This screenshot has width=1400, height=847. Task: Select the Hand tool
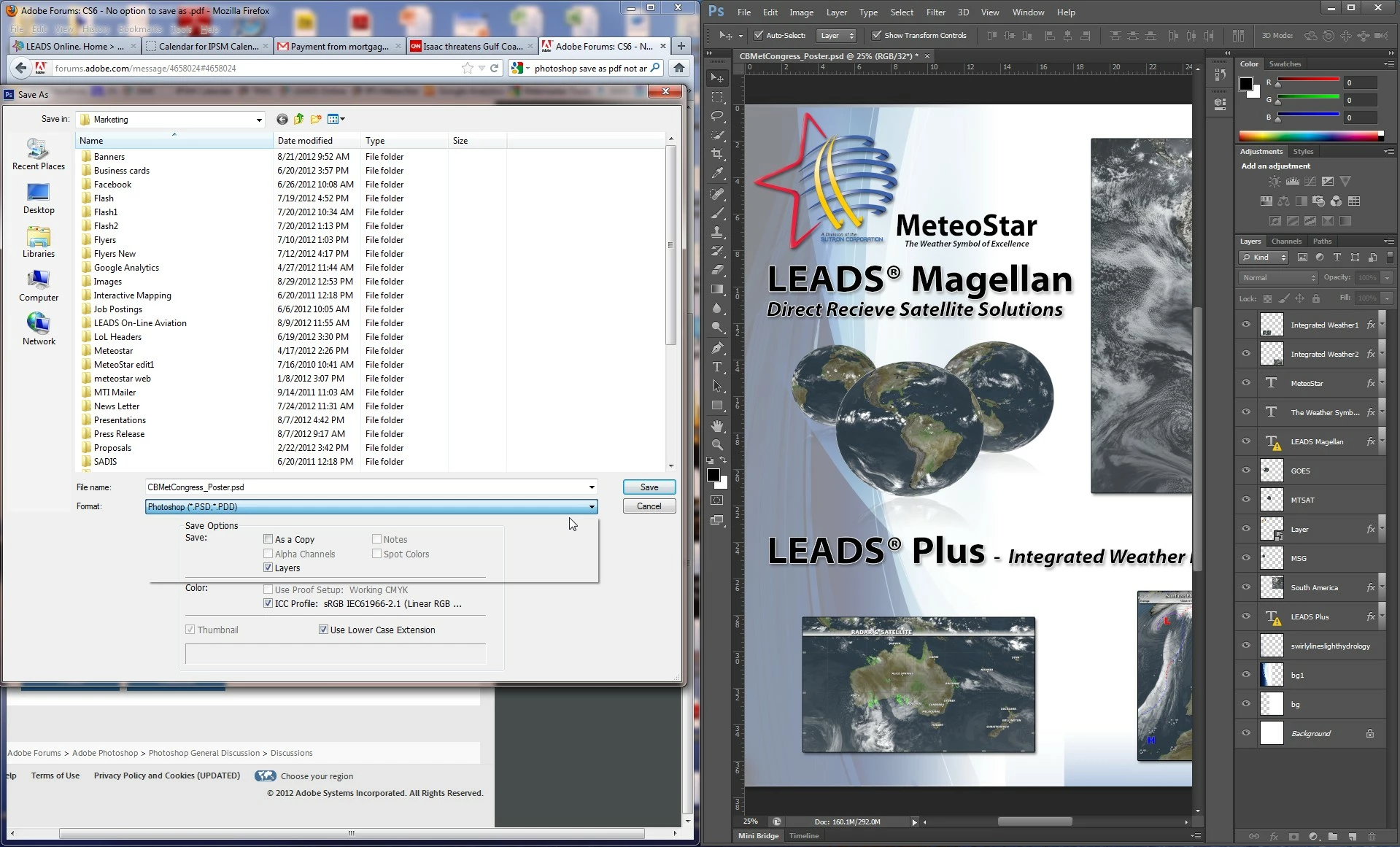(717, 425)
